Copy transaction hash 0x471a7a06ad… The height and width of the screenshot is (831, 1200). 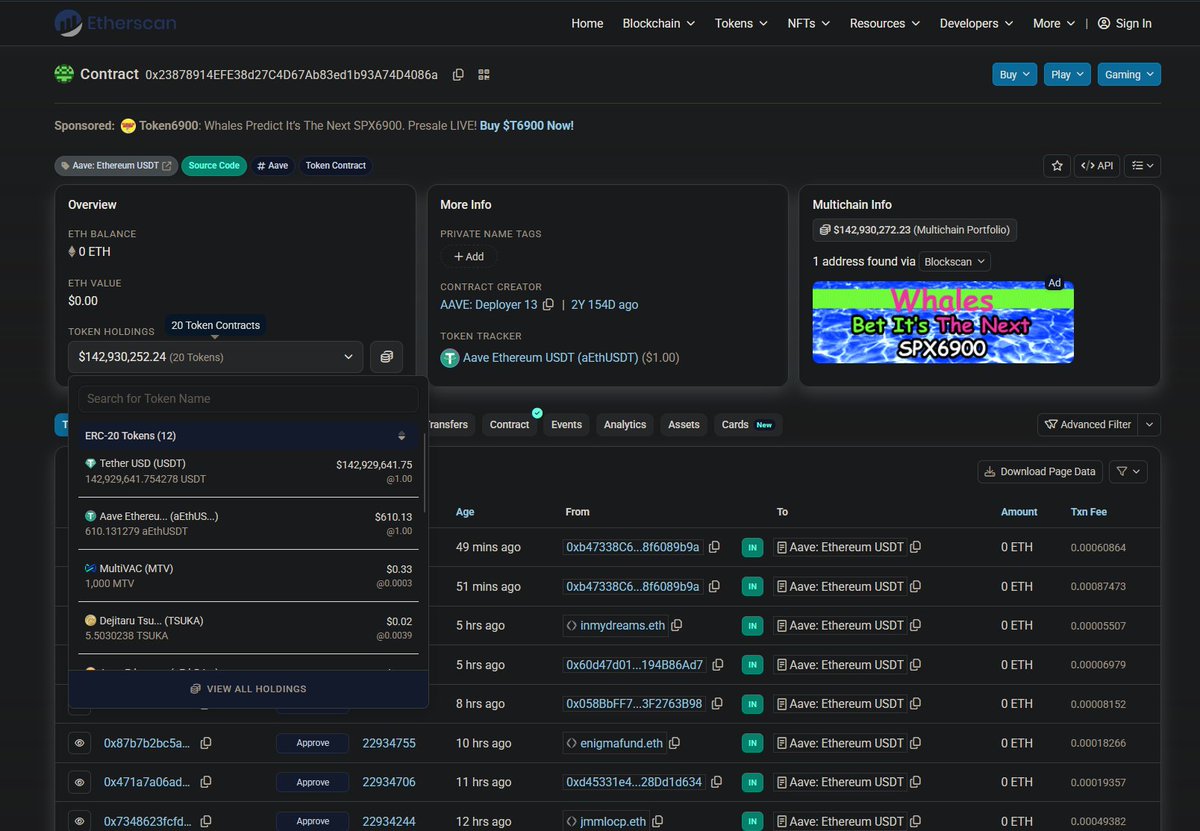tap(206, 783)
